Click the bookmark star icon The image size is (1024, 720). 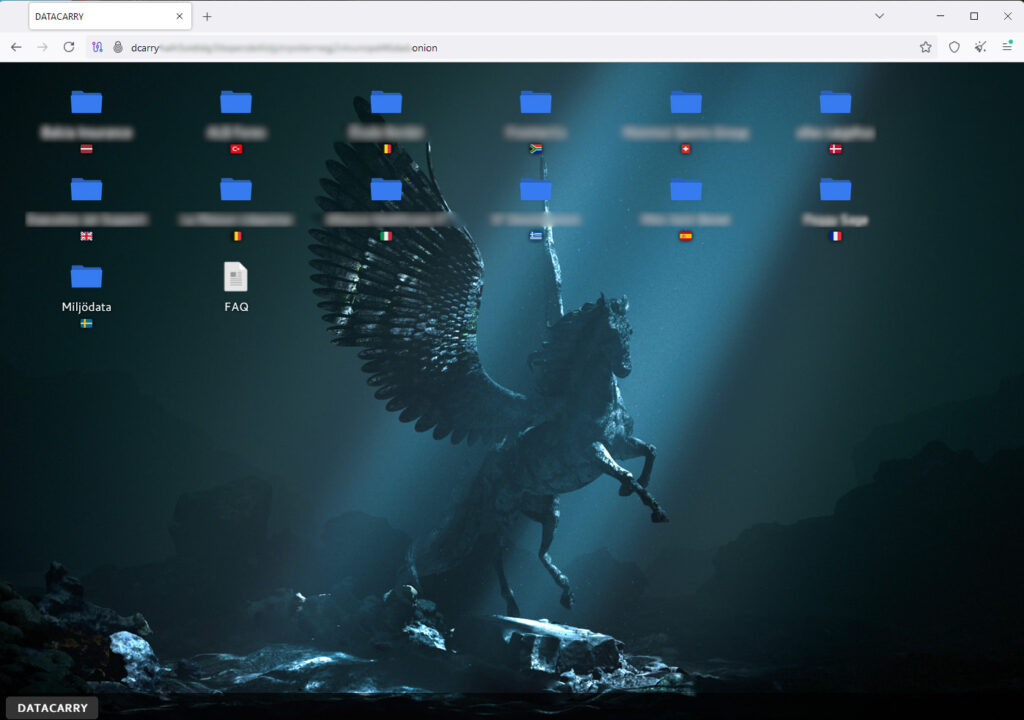pyautogui.click(x=926, y=47)
